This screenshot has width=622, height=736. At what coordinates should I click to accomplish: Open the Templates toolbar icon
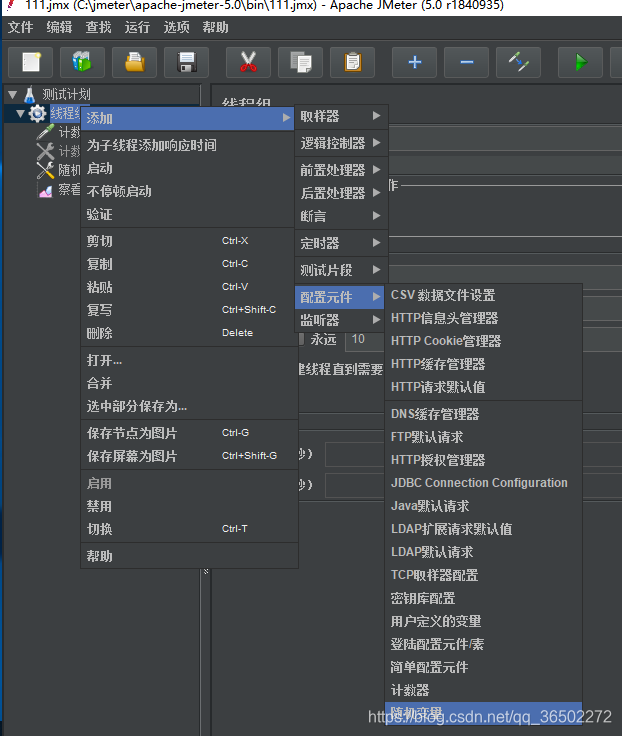pyautogui.click(x=82, y=62)
